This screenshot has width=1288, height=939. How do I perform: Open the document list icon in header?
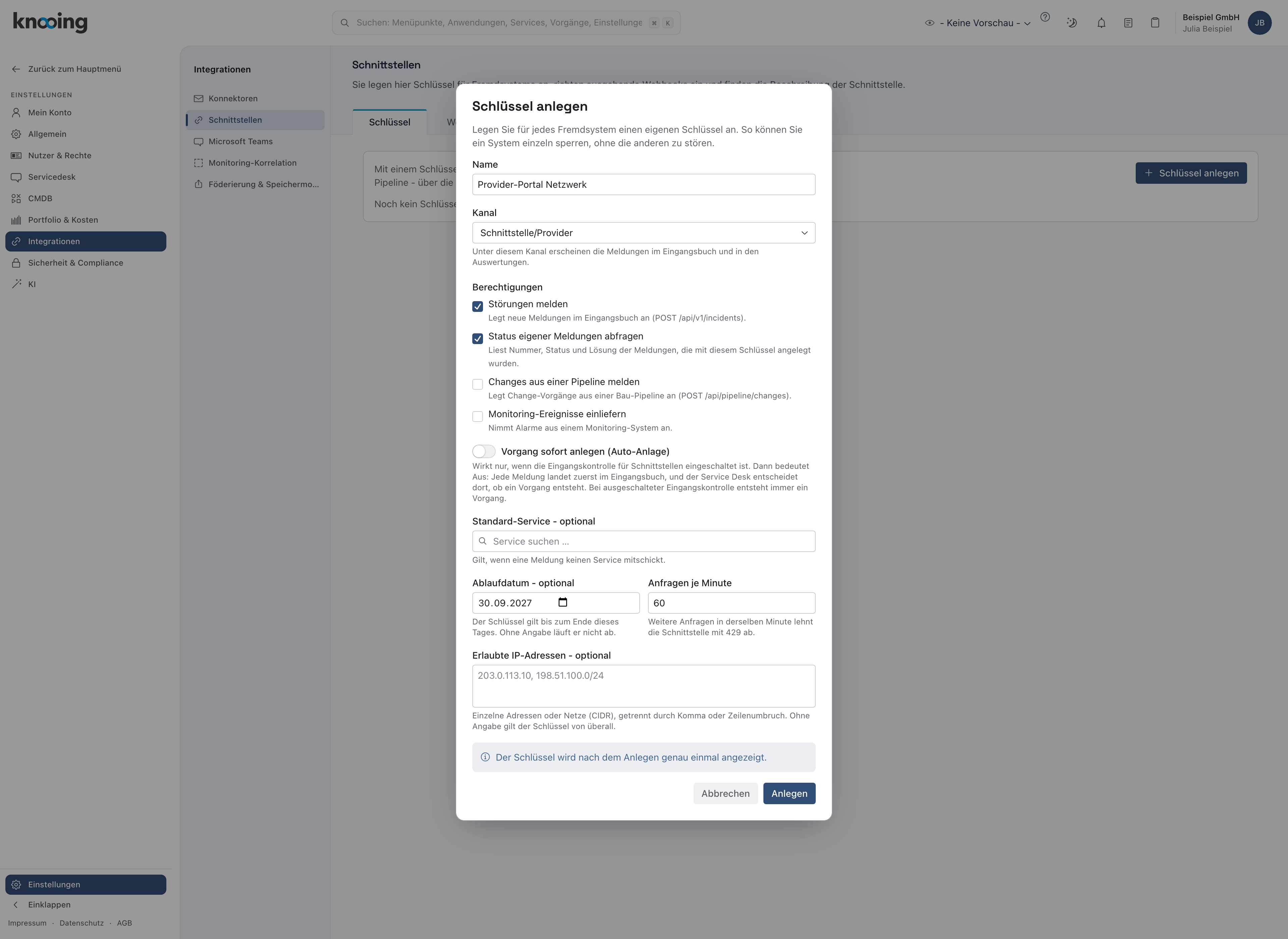click(x=1128, y=23)
